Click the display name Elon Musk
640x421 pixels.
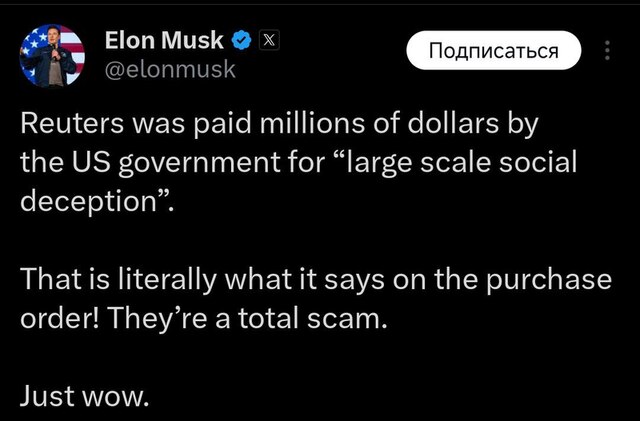165,41
